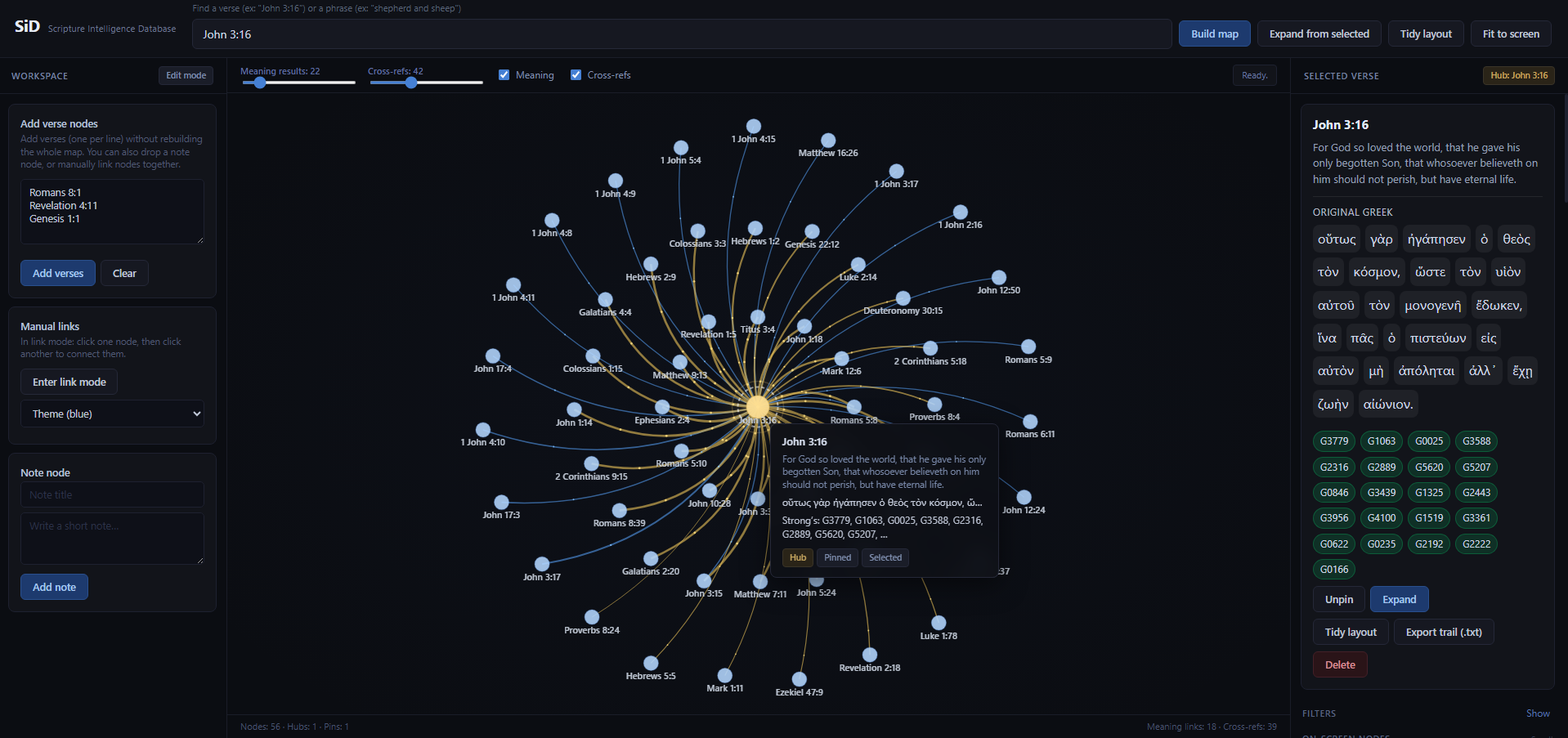Select the 1 John 4:8 node
Image resolution: width=1568 pixels, height=738 pixels.
(552, 221)
